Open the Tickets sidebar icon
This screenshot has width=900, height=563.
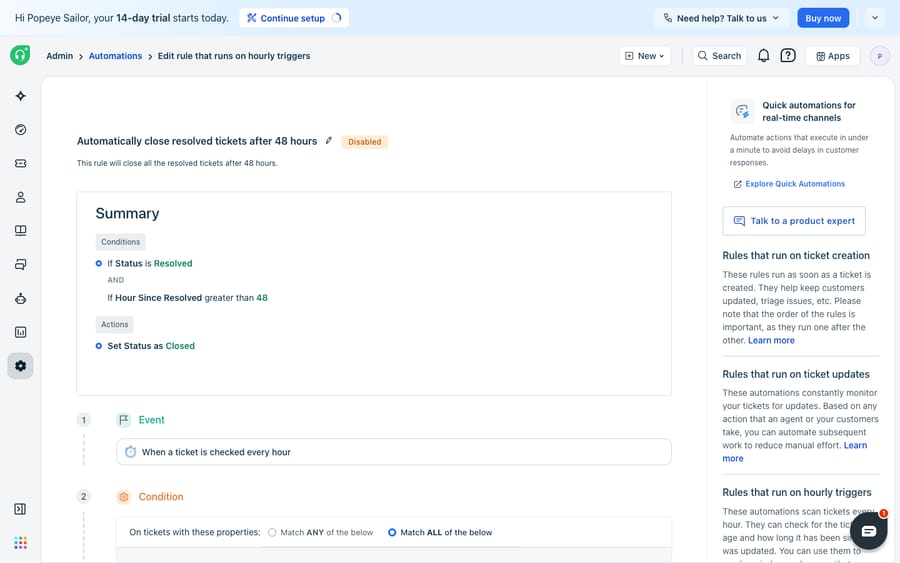(x=21, y=164)
